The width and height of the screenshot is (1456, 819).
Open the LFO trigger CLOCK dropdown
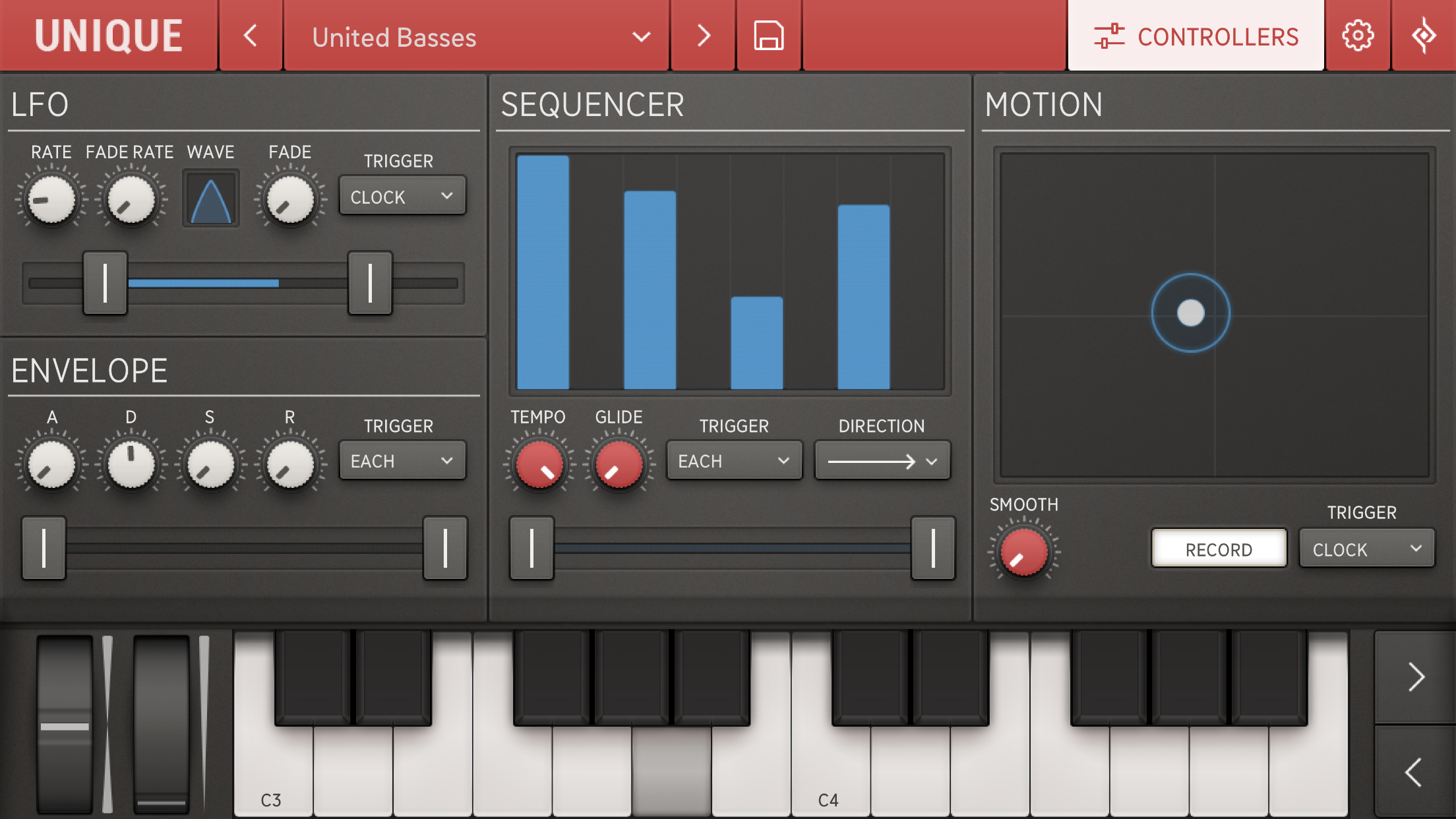(402, 197)
